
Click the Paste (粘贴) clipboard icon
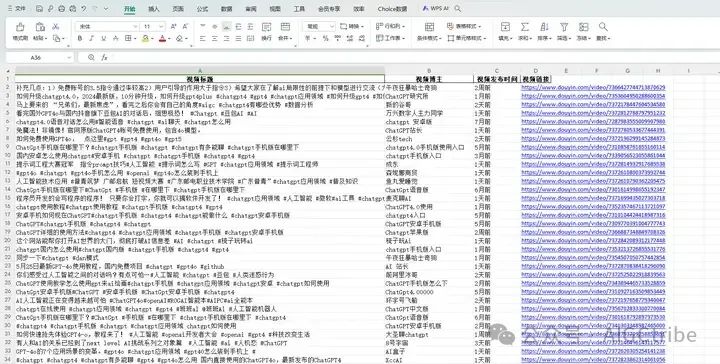click(40, 27)
